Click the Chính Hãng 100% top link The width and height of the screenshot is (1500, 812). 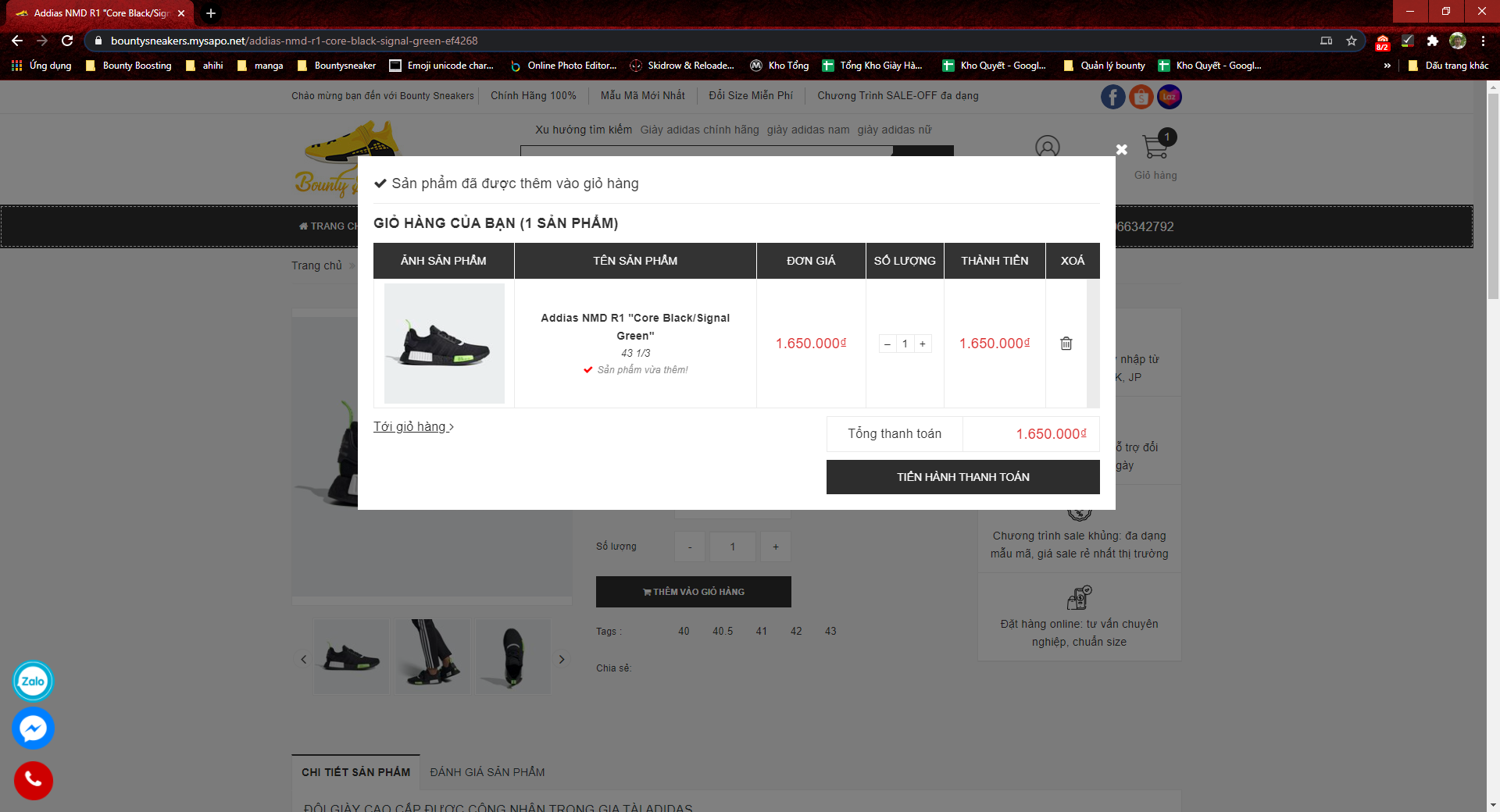(534, 96)
